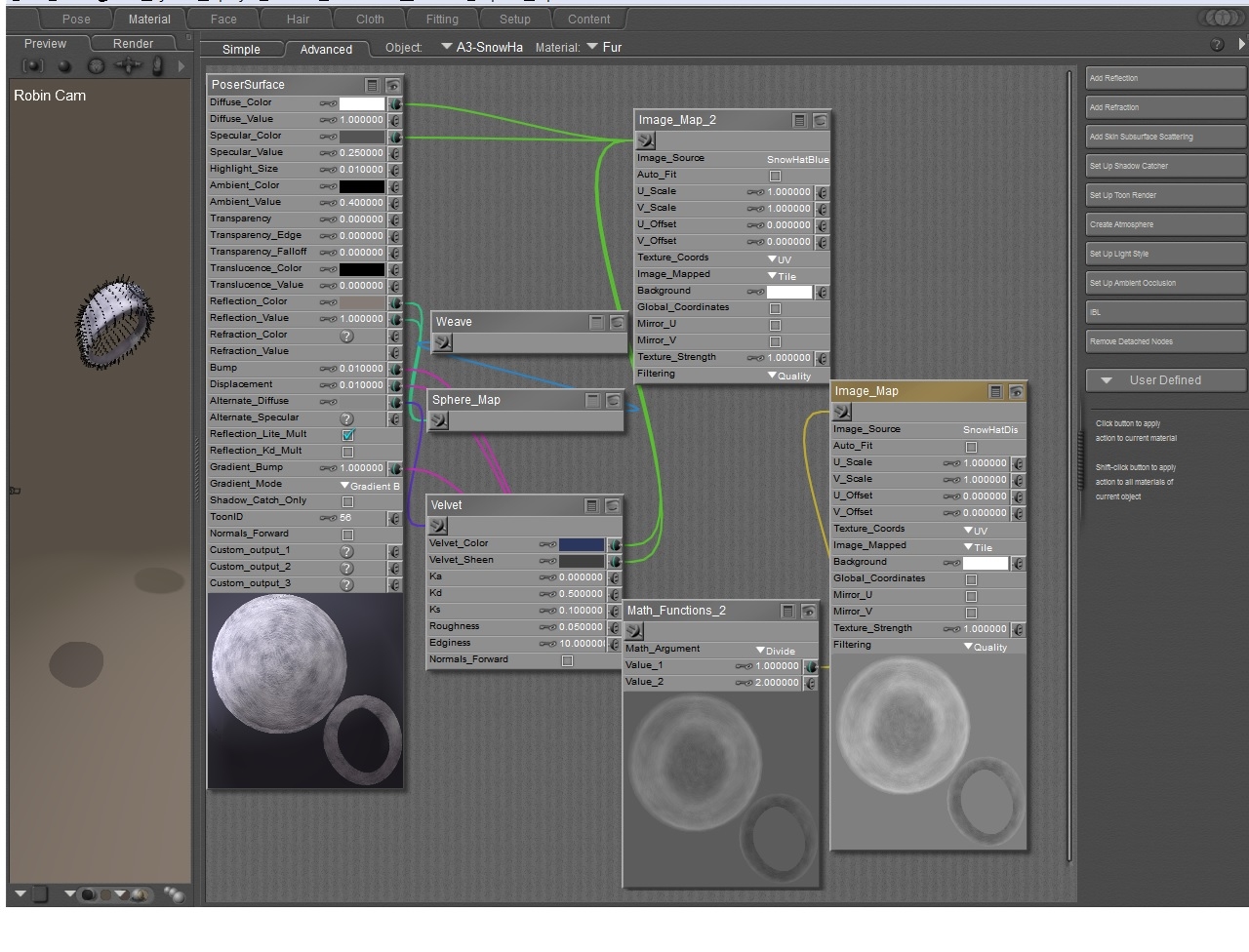Click key animation icon next to Velvet_Color
This screenshot has width=1249, height=952.
click(547, 544)
